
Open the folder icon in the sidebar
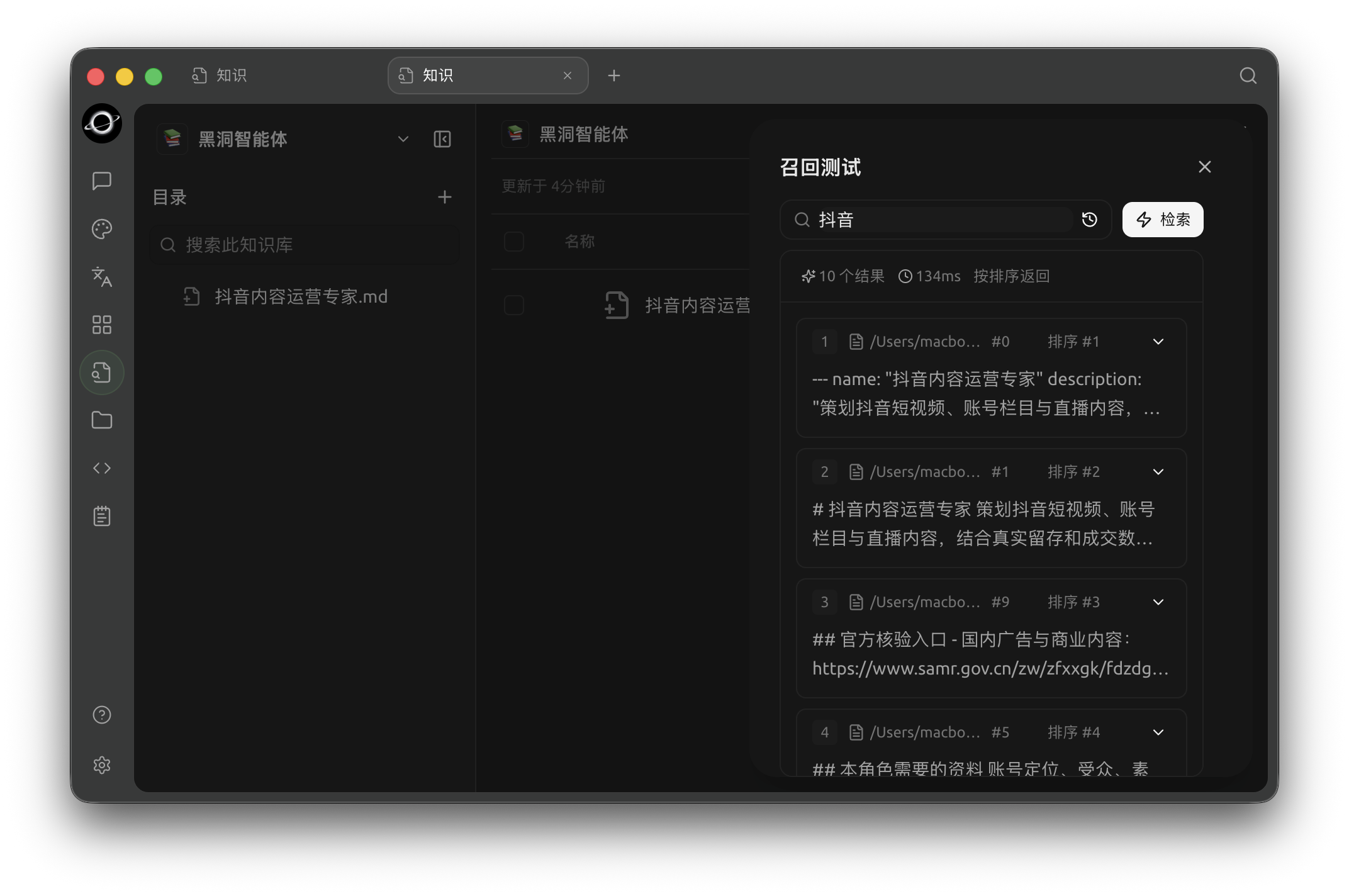tap(101, 420)
